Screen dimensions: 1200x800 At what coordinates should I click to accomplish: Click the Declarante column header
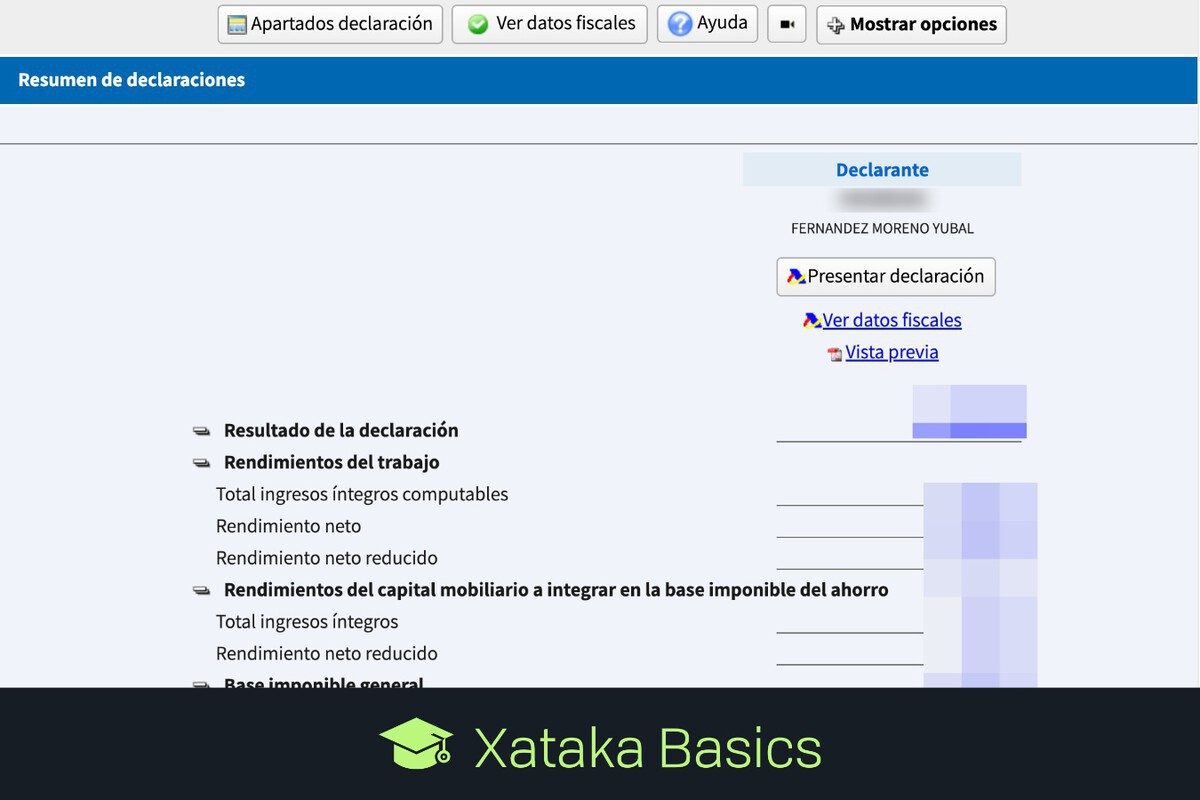coord(882,170)
